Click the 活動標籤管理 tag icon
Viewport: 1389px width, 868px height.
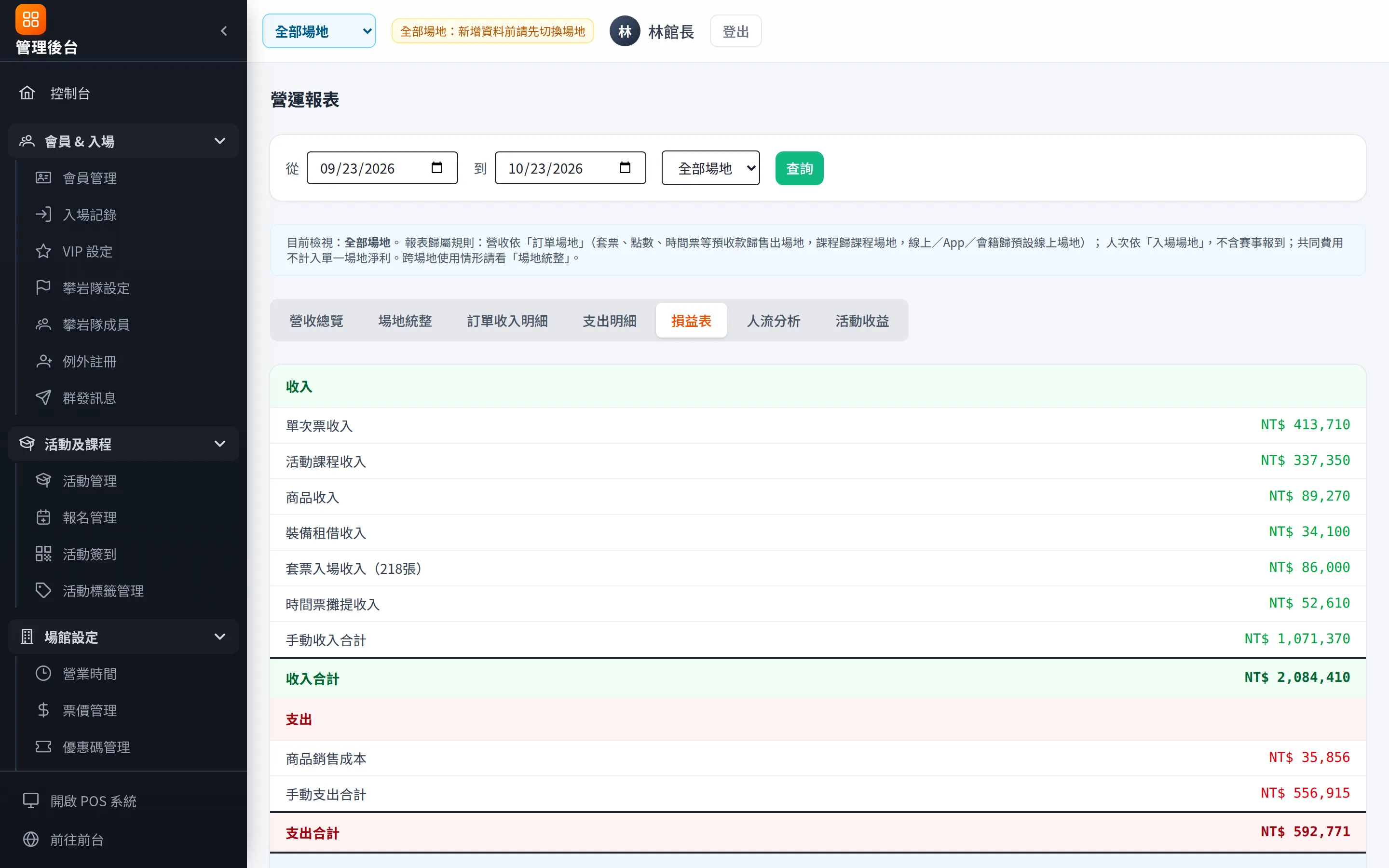[x=43, y=591]
